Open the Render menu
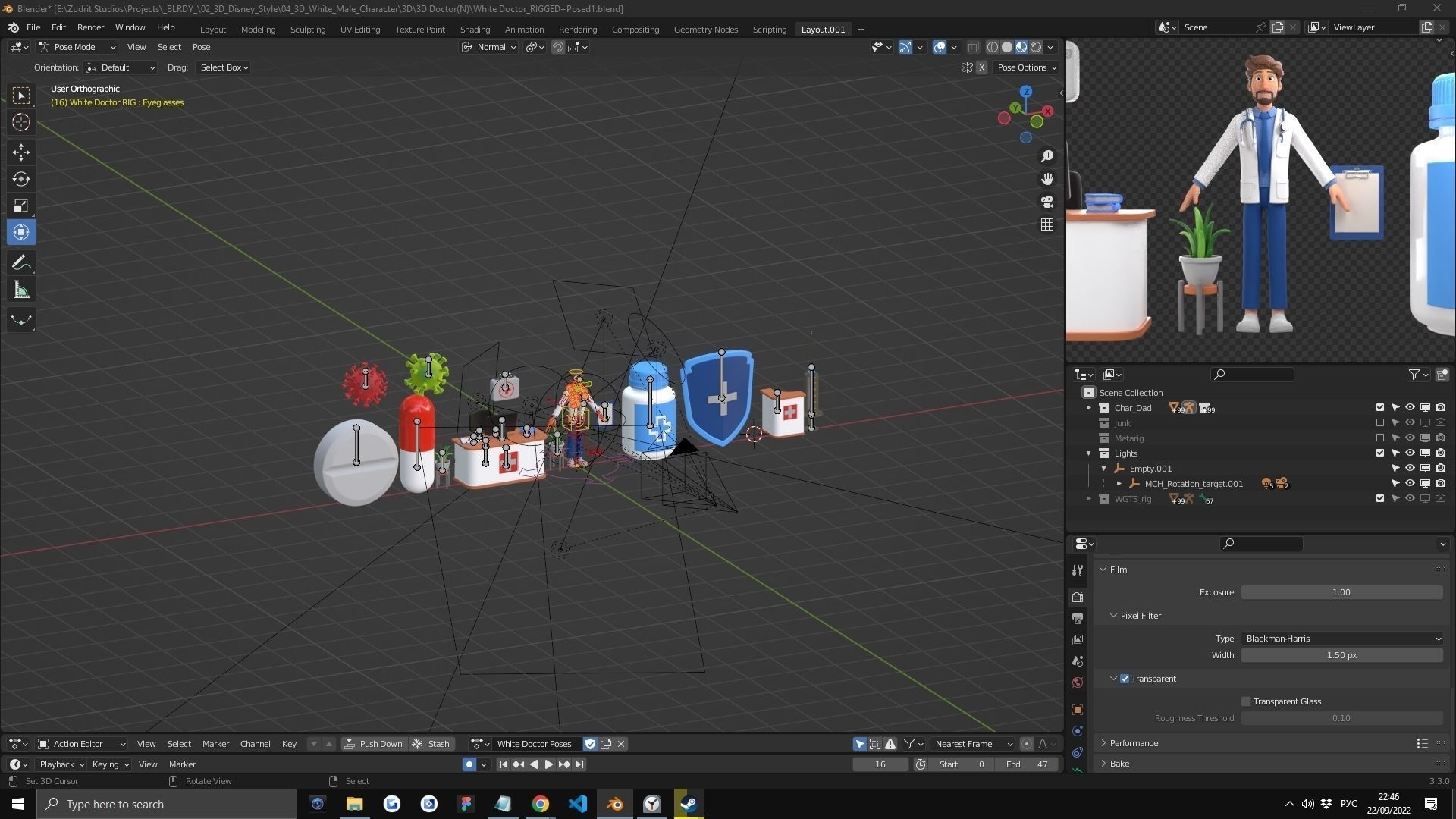 point(90,27)
